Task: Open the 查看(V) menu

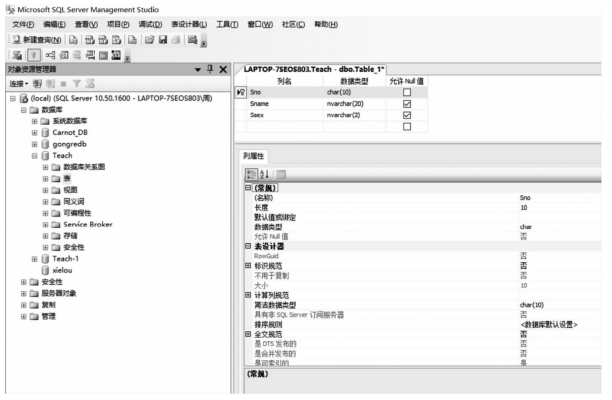Action: point(86,25)
